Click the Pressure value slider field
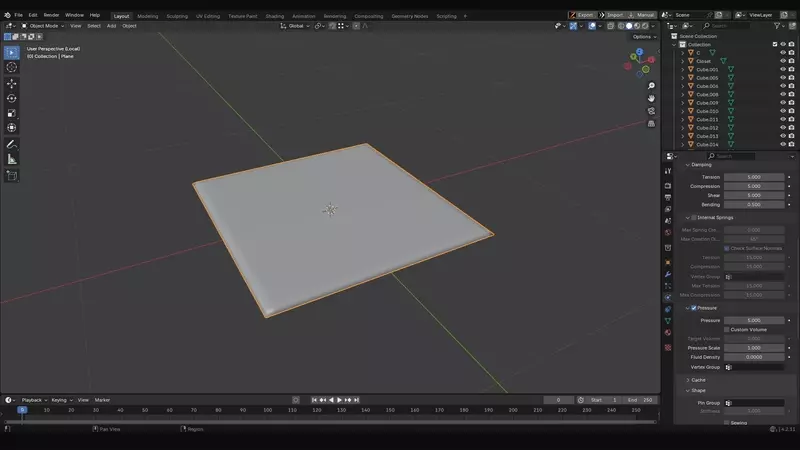800x450 pixels. click(754, 320)
